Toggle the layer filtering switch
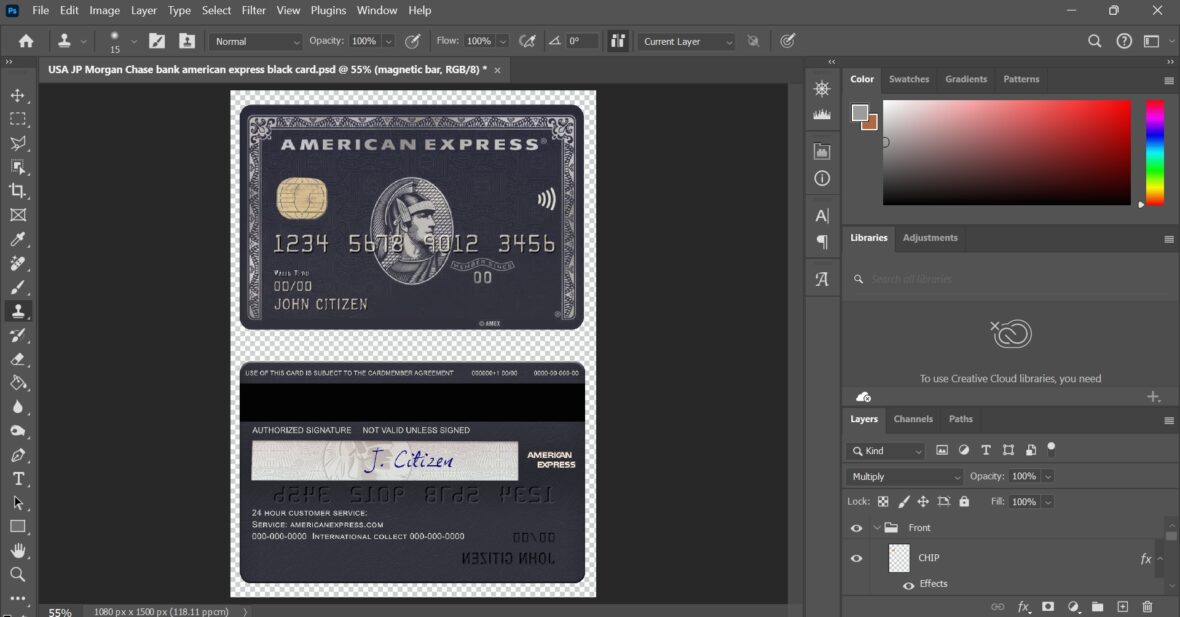Screen dimensions: 1180x617 pyautogui.click(x=1051, y=449)
